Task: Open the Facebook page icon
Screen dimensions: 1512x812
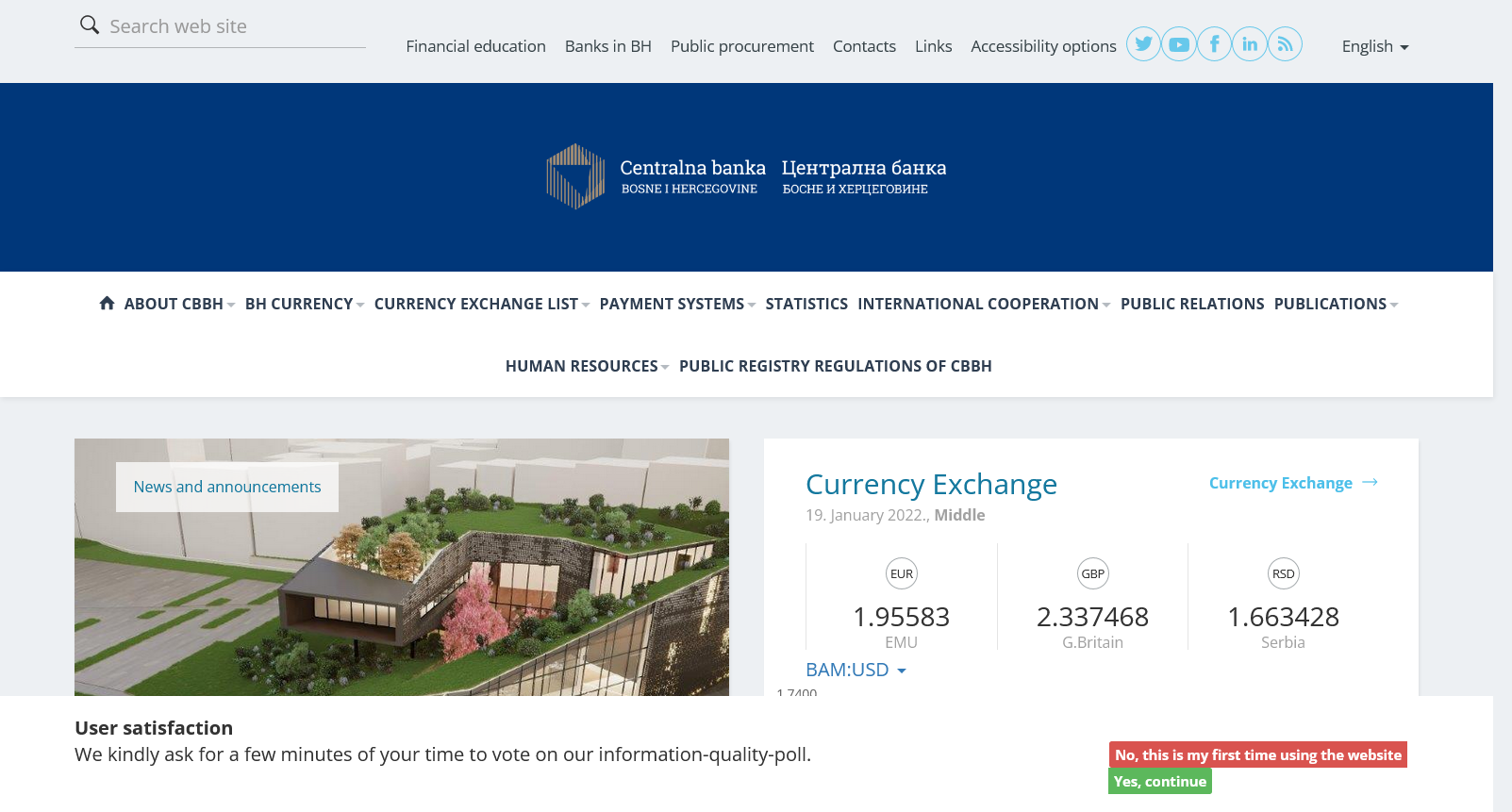Action: 1215,44
